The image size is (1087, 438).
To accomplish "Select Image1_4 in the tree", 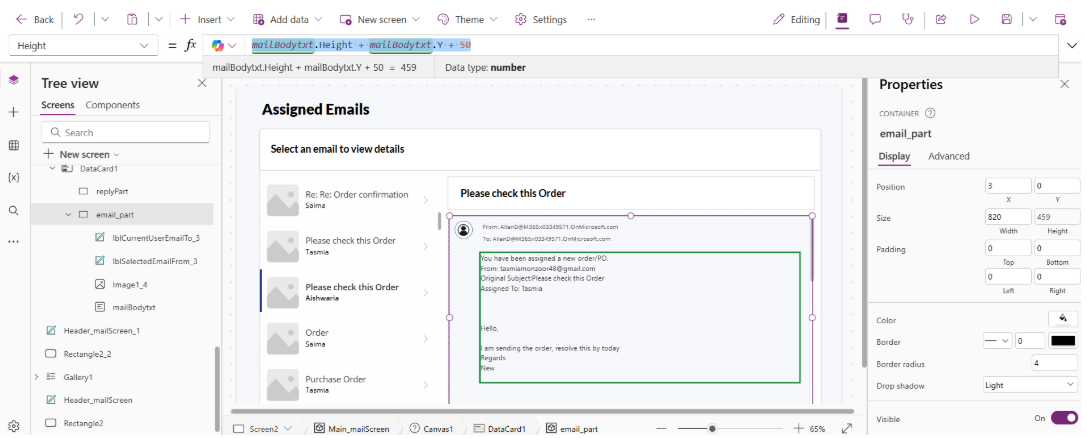I will [x=129, y=284].
